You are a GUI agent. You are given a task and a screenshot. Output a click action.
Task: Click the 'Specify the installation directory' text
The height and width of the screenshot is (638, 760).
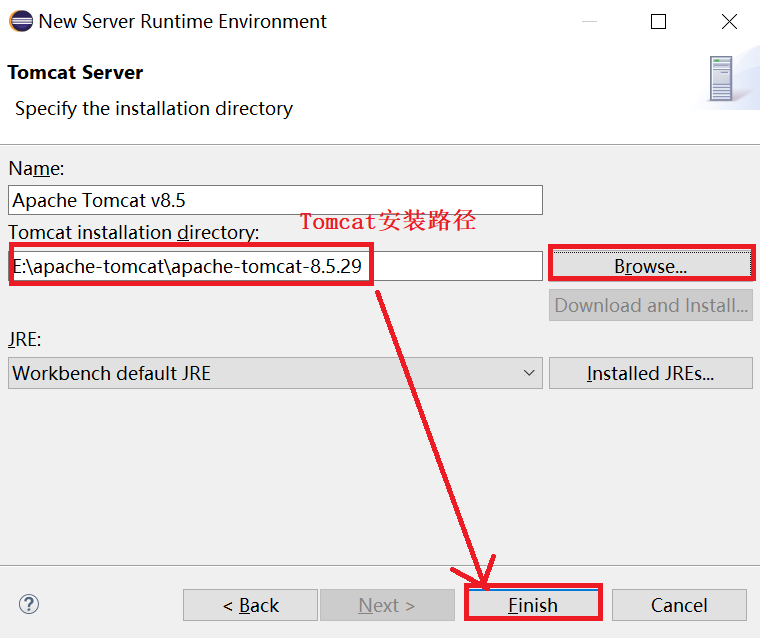[154, 108]
